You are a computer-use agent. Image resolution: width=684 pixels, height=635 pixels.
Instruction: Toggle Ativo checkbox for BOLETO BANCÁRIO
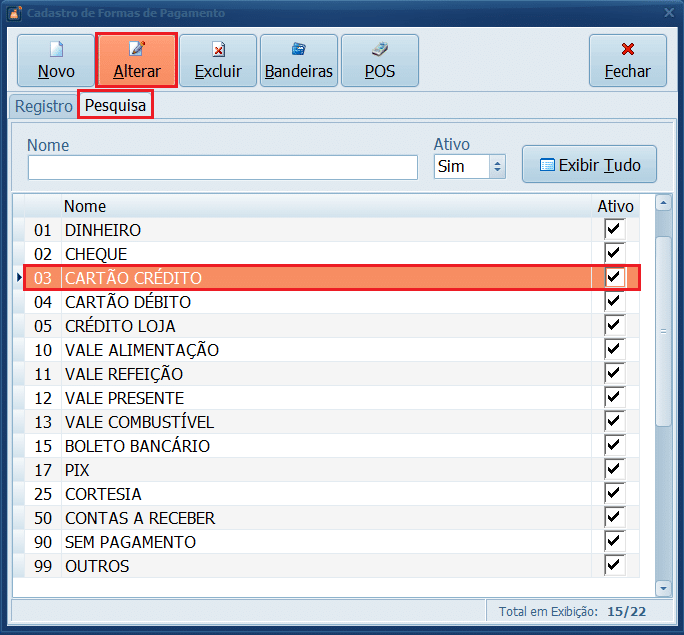[x=614, y=446]
